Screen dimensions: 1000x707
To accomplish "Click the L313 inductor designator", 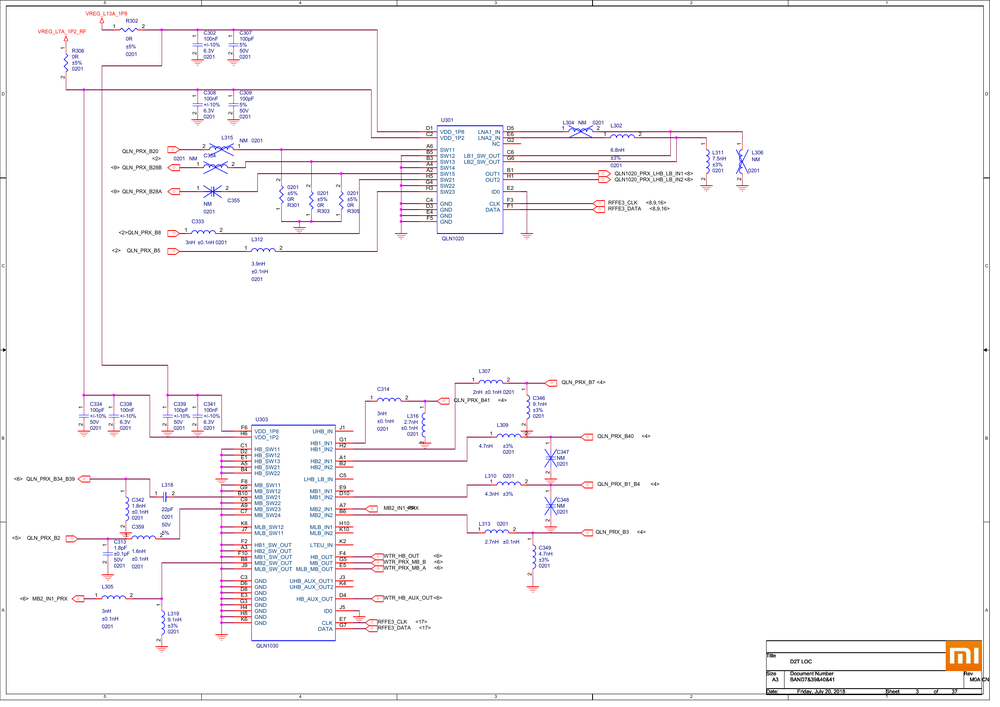I will click(x=485, y=524).
